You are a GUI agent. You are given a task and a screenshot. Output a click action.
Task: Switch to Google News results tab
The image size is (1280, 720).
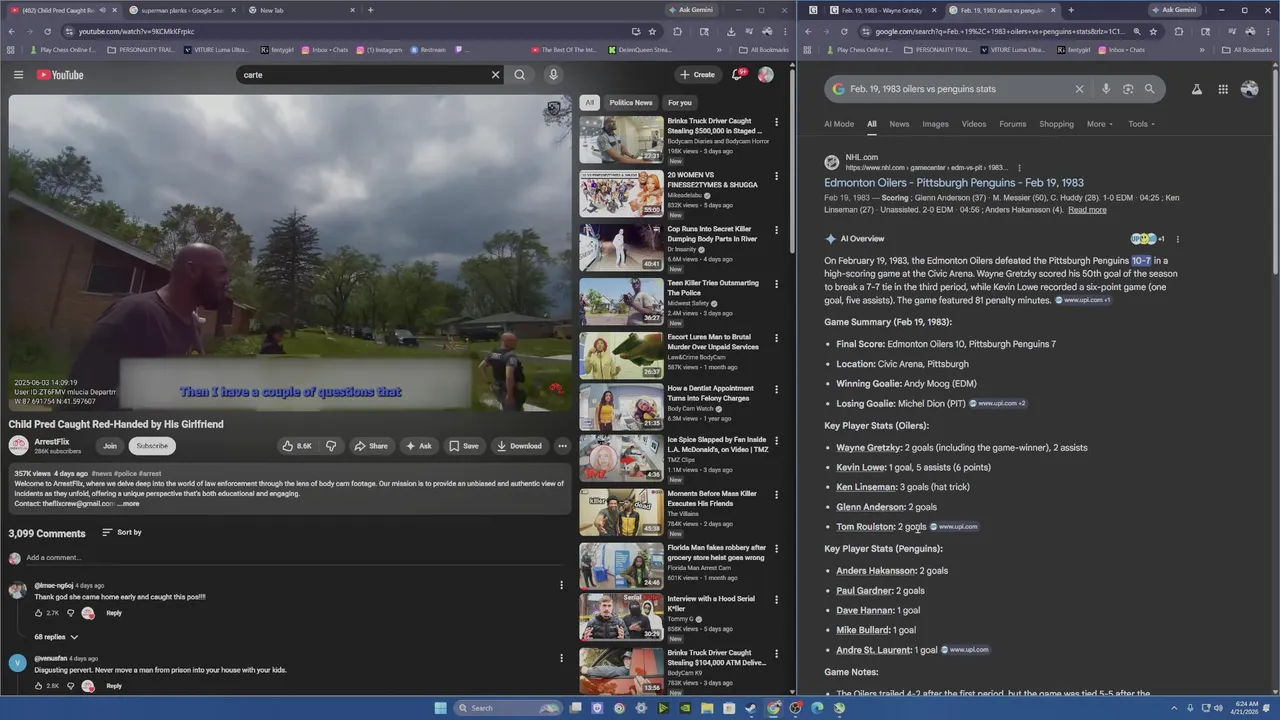tap(899, 124)
